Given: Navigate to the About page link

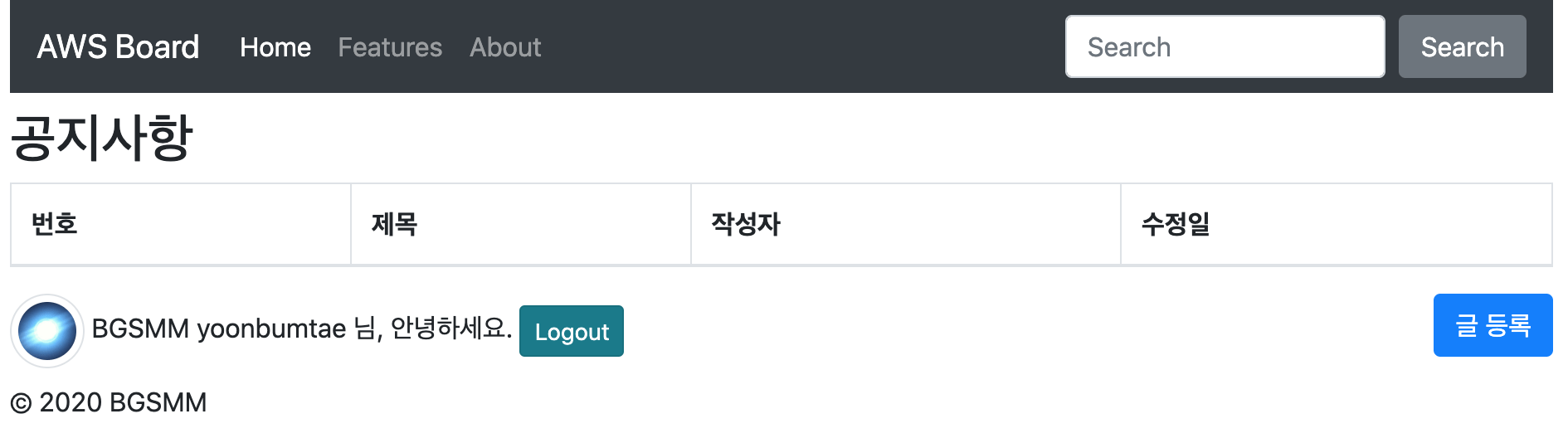Looking at the screenshot, I should click(x=505, y=47).
